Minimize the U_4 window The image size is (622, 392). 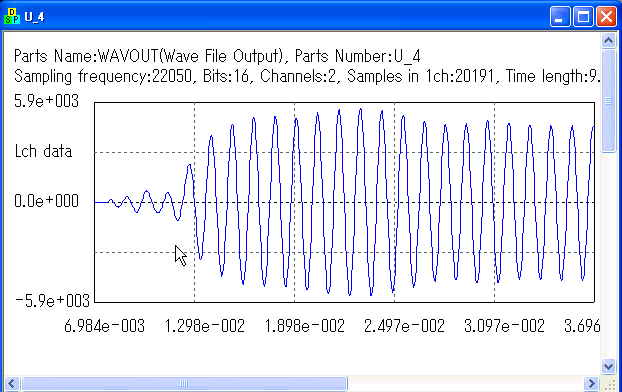pos(560,17)
